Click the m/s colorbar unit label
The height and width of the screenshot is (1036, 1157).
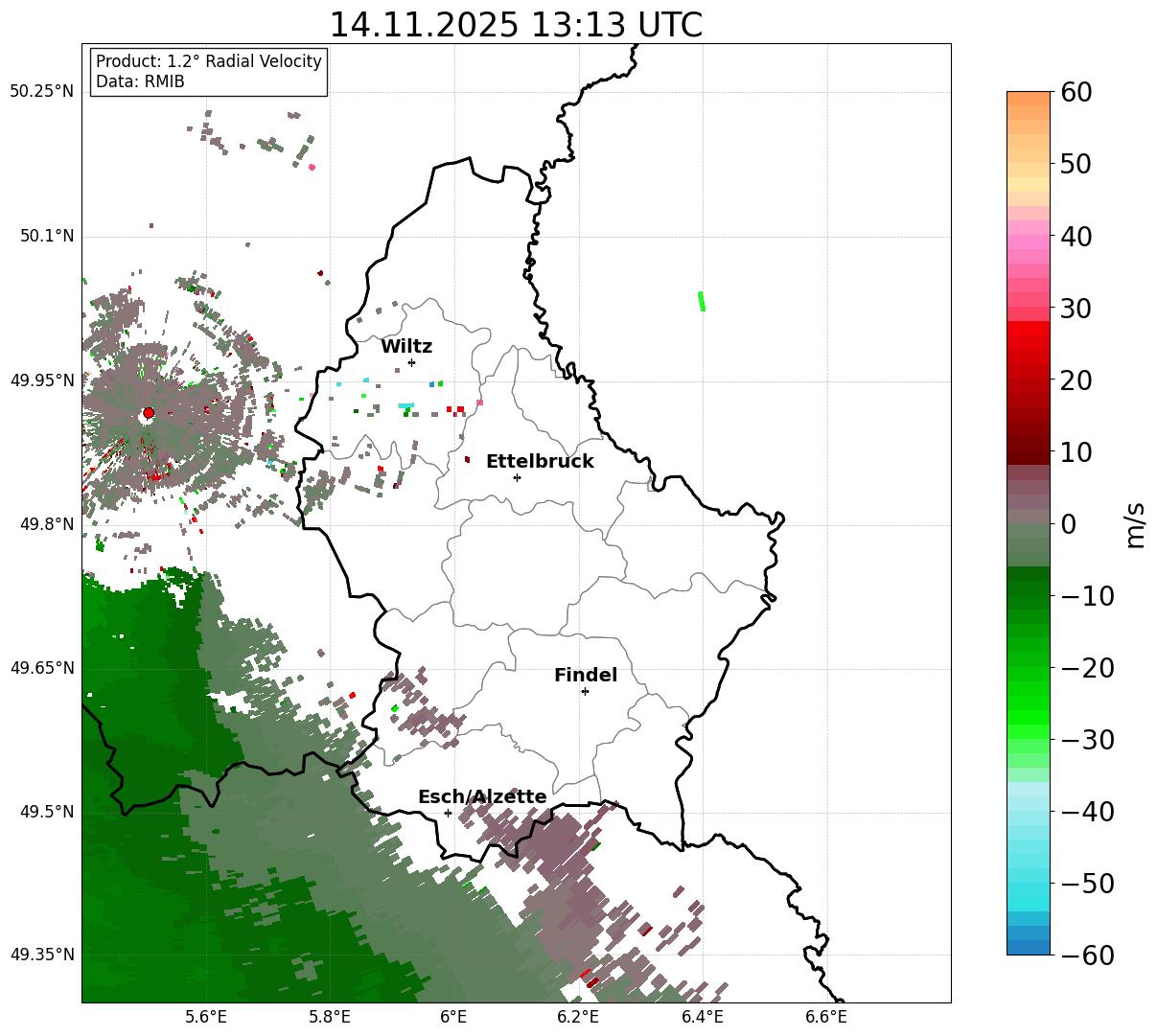pos(1136,523)
